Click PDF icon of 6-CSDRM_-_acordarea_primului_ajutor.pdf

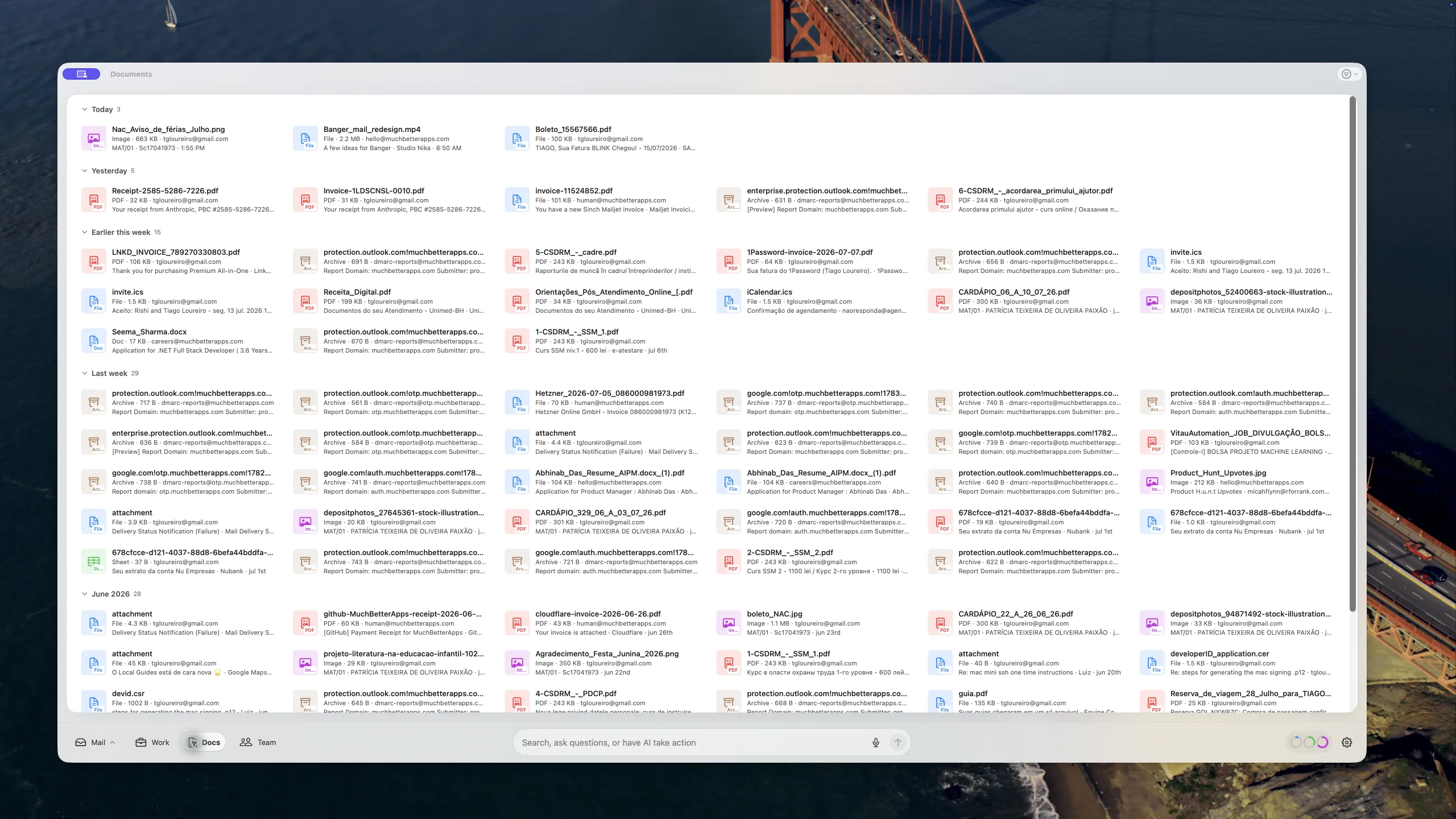(x=940, y=200)
